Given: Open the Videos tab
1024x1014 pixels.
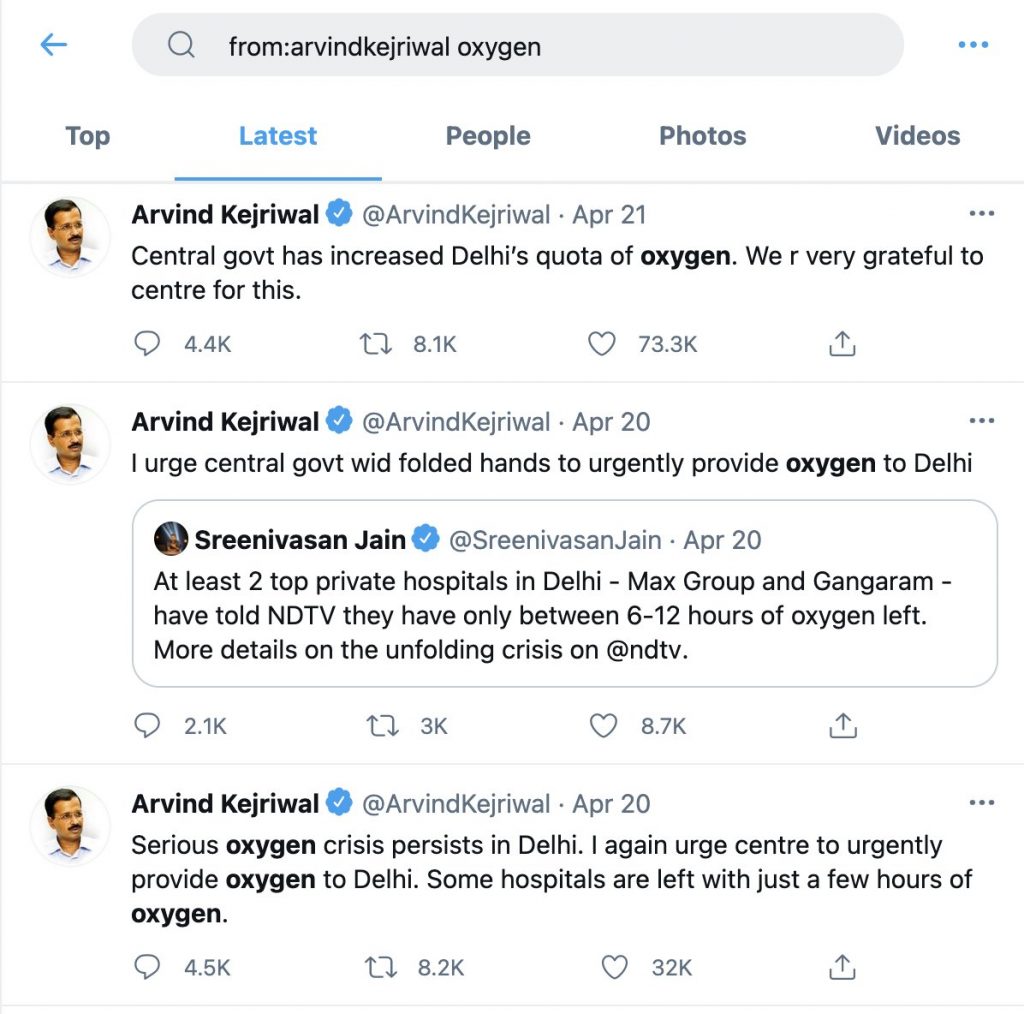Looking at the screenshot, I should [x=917, y=136].
